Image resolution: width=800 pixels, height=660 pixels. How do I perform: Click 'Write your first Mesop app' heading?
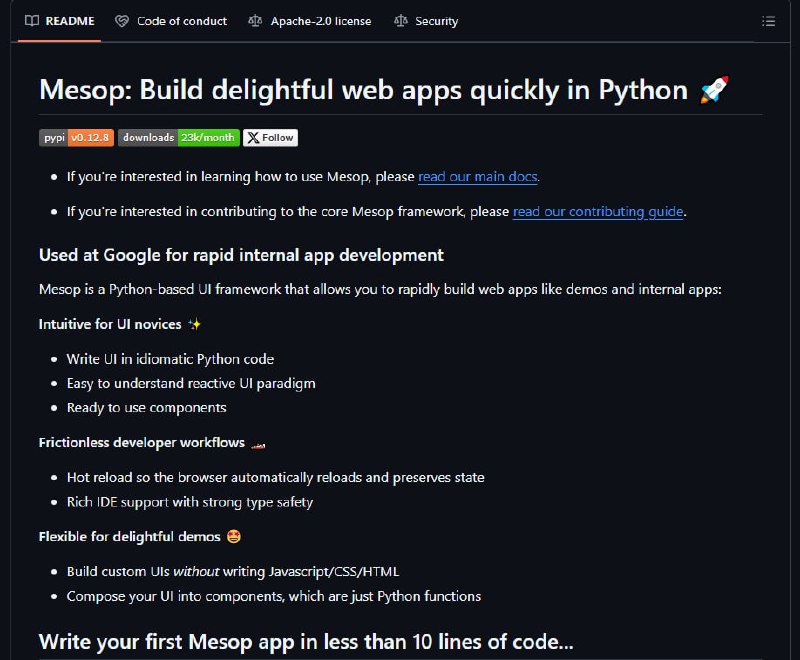(x=306, y=642)
